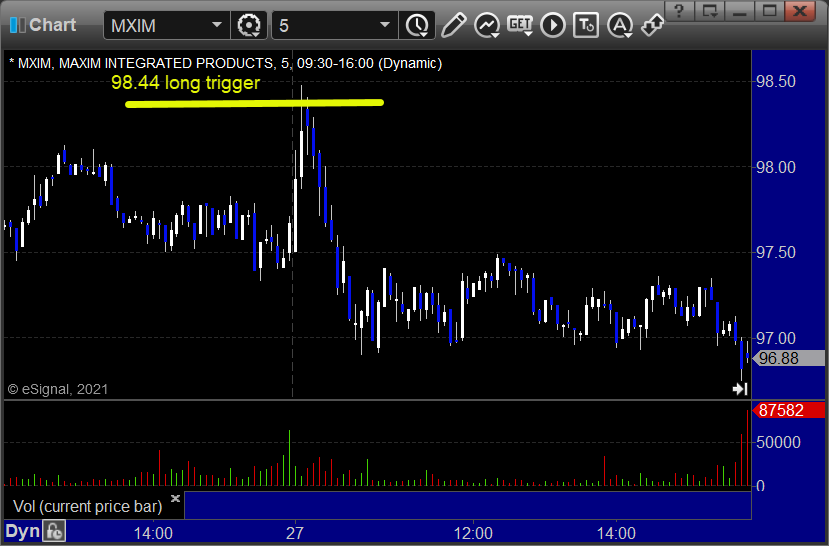Click the Chart window icon

pyautogui.click(x=17, y=25)
